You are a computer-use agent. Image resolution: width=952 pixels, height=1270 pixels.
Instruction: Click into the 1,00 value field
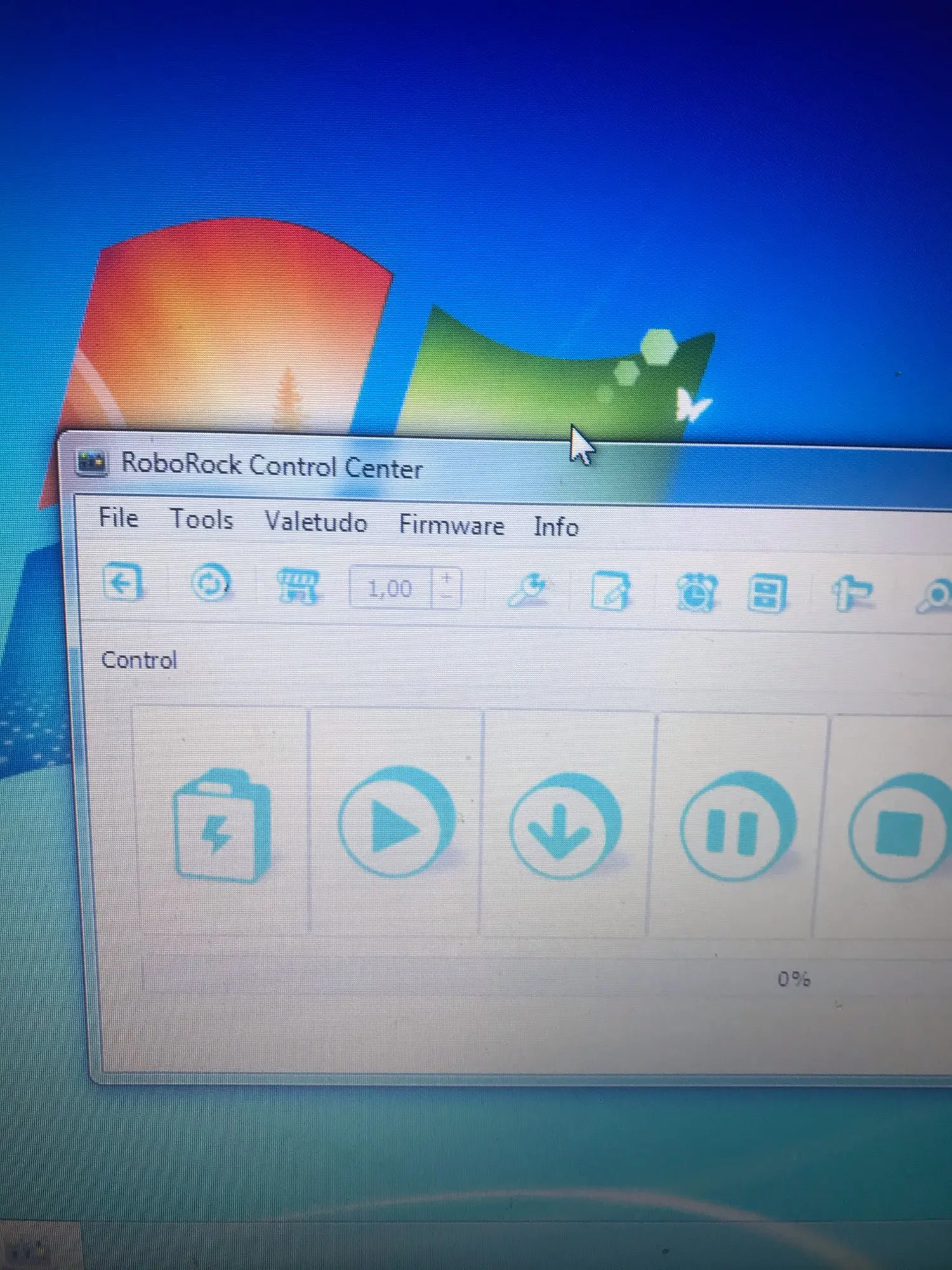(390, 588)
